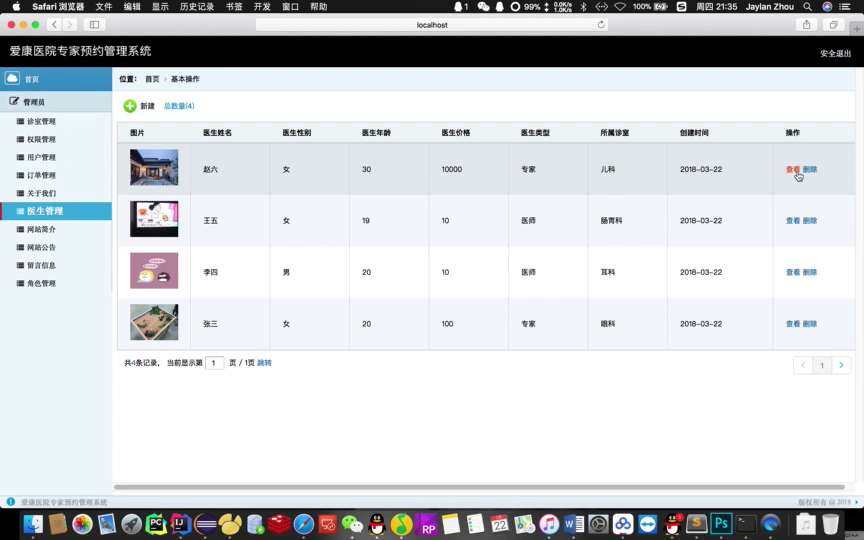Select 关于我们 in the sidebar
The height and width of the screenshot is (540, 864).
(x=41, y=193)
